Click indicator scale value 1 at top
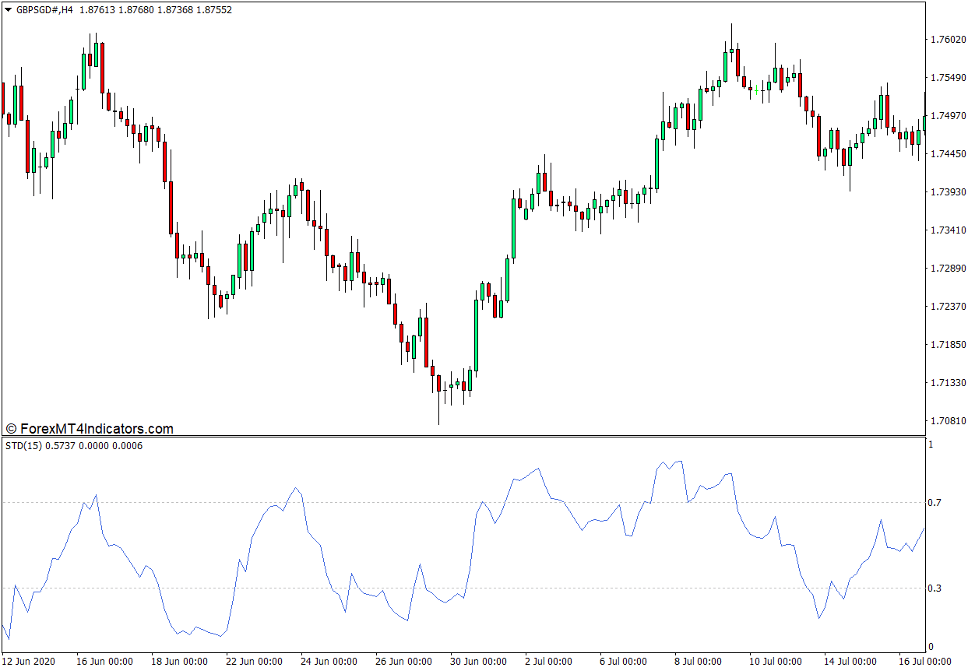The width and height of the screenshot is (977, 672). click(x=932, y=443)
